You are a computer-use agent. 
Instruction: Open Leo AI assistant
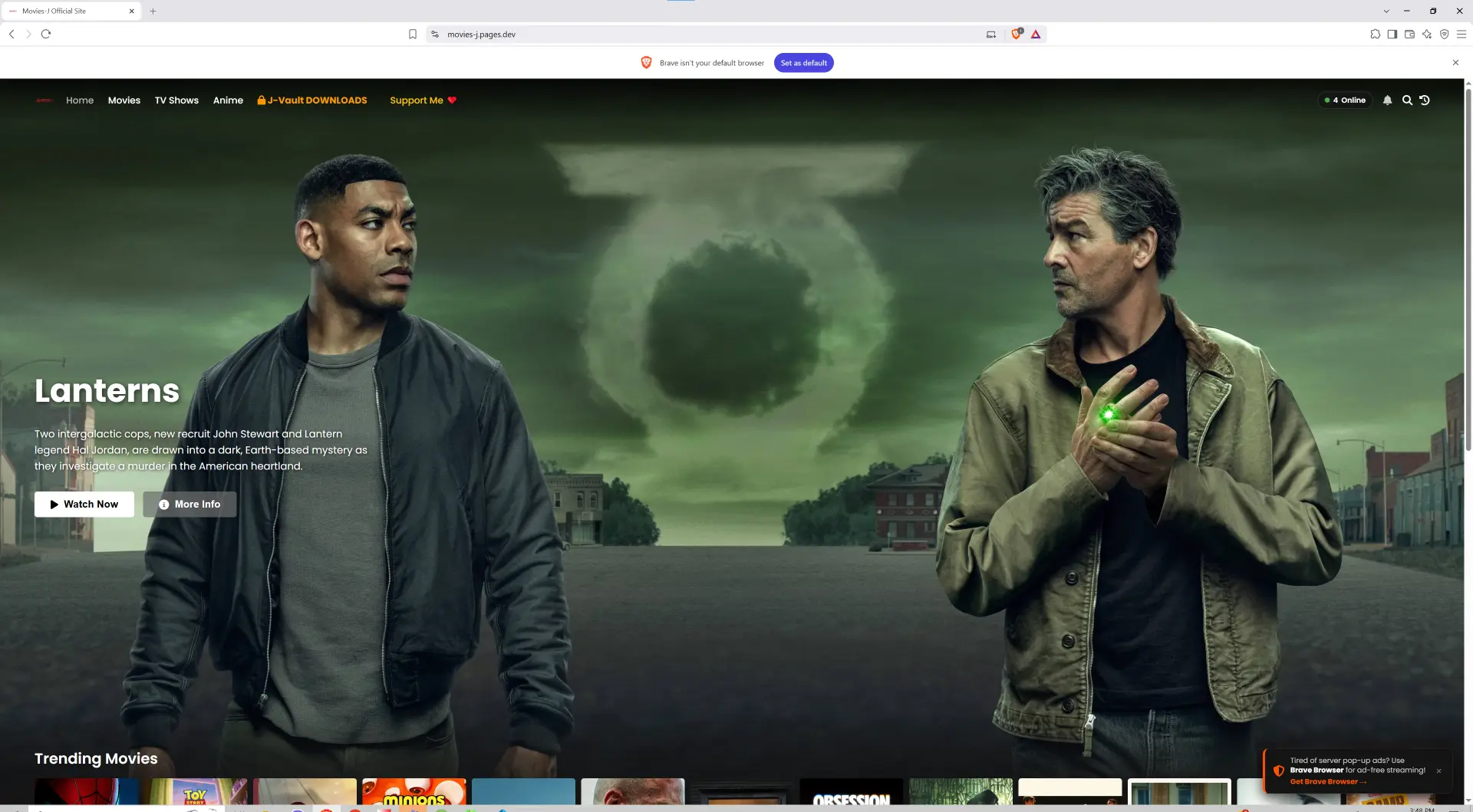click(x=1427, y=34)
